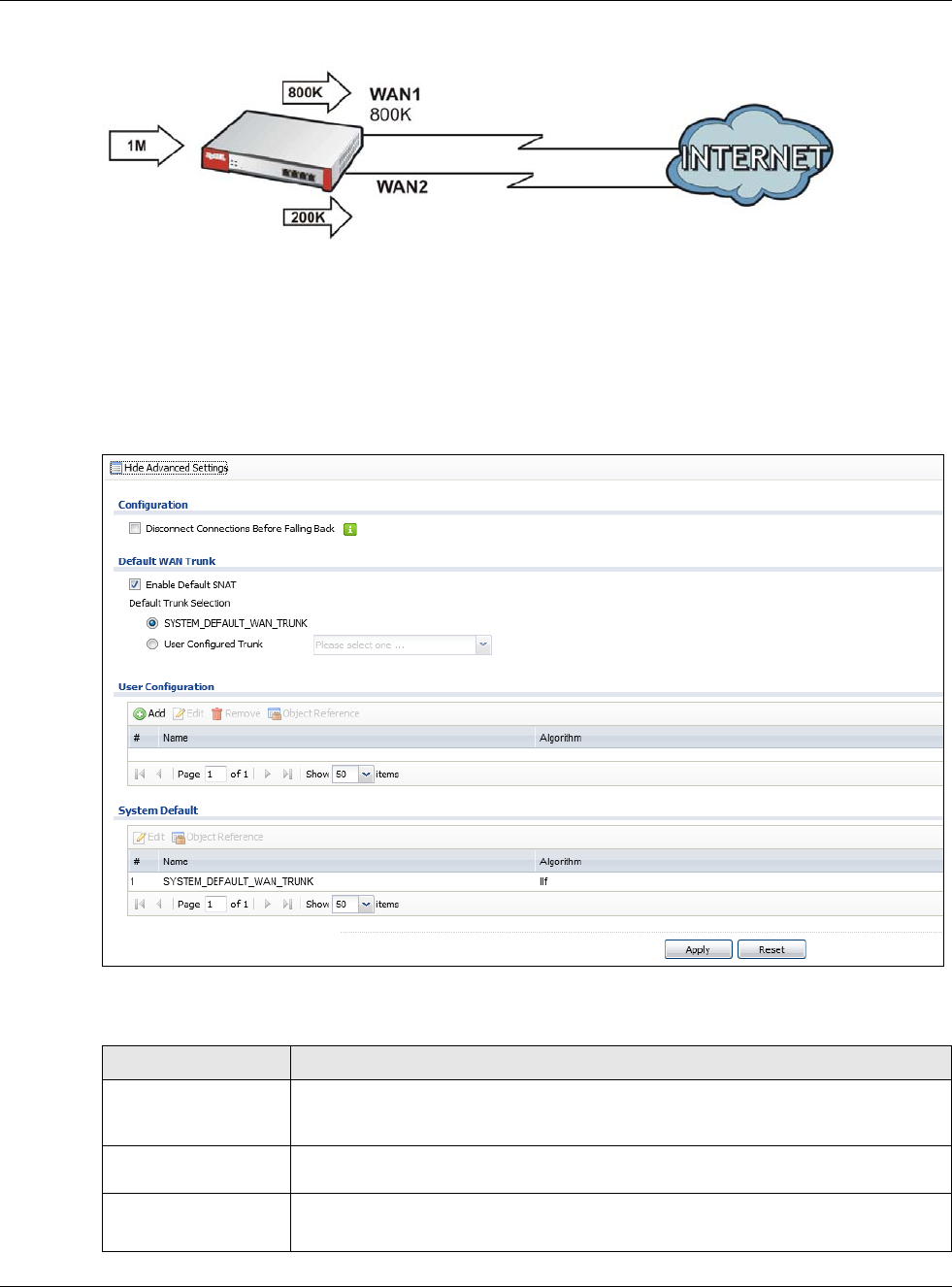This screenshot has height=1287, width=952.
Task: Uncheck Enable Default SNAT
Action: point(135,584)
